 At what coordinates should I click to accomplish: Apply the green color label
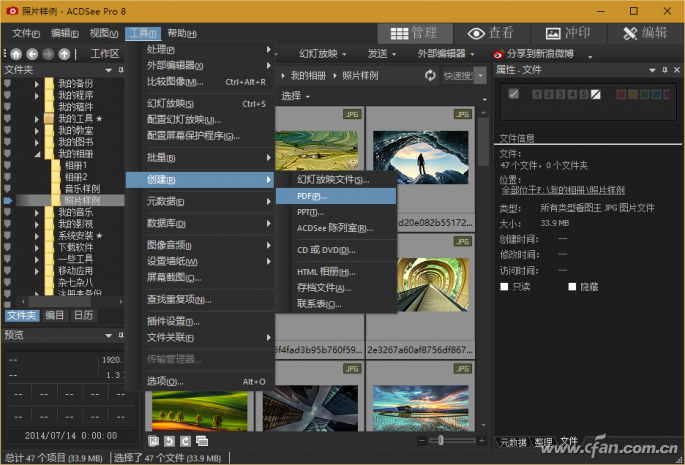click(x=644, y=94)
